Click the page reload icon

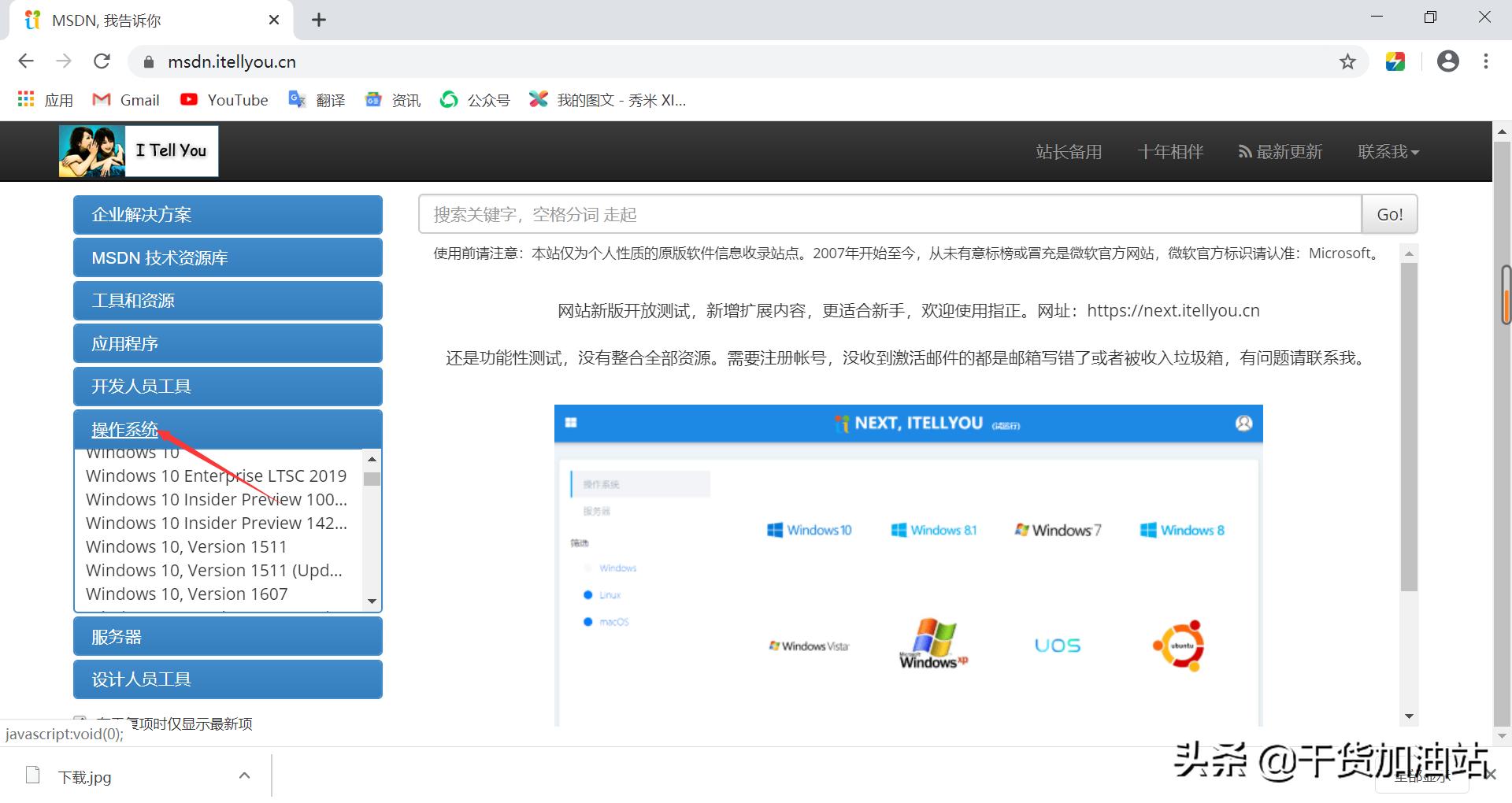[x=102, y=61]
